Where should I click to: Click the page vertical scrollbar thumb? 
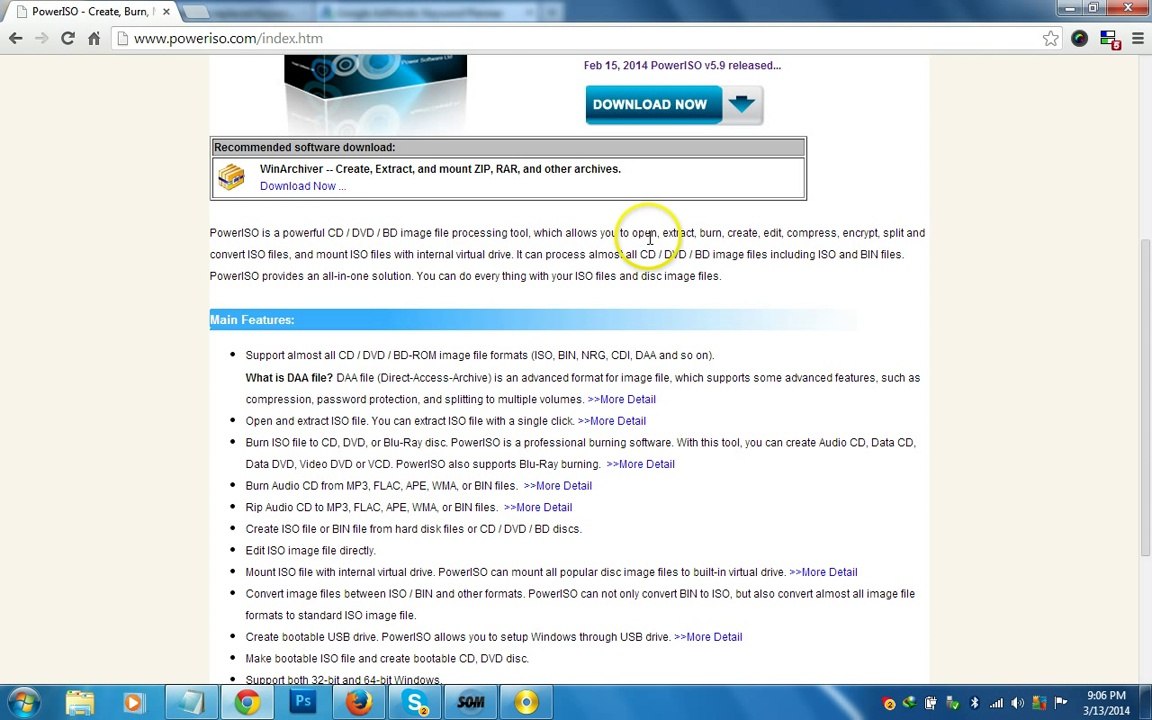click(1145, 397)
